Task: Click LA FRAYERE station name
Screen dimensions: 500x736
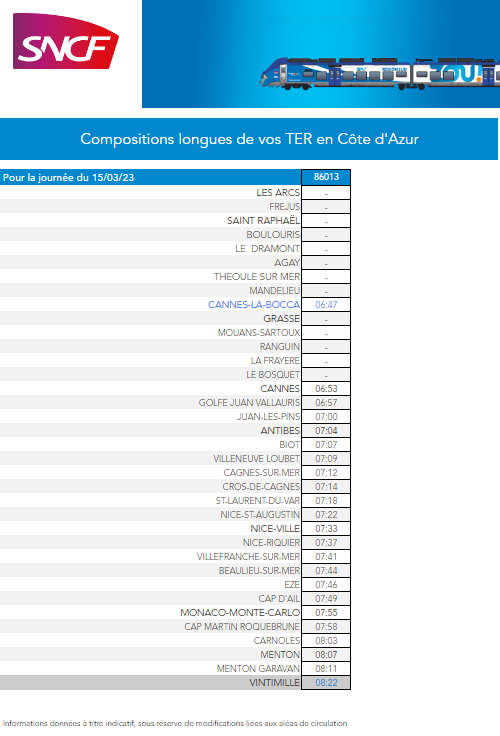Action: coord(275,360)
